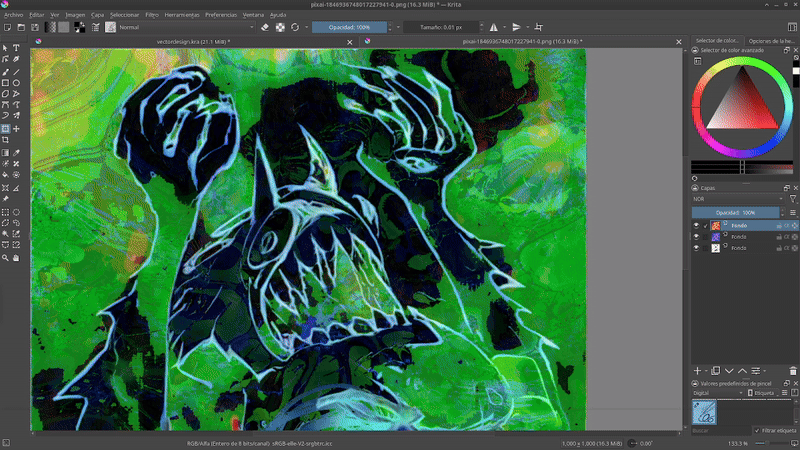800x450 pixels.
Task: Toggle Eraser mode in the toolbar
Action: click(x=265, y=27)
